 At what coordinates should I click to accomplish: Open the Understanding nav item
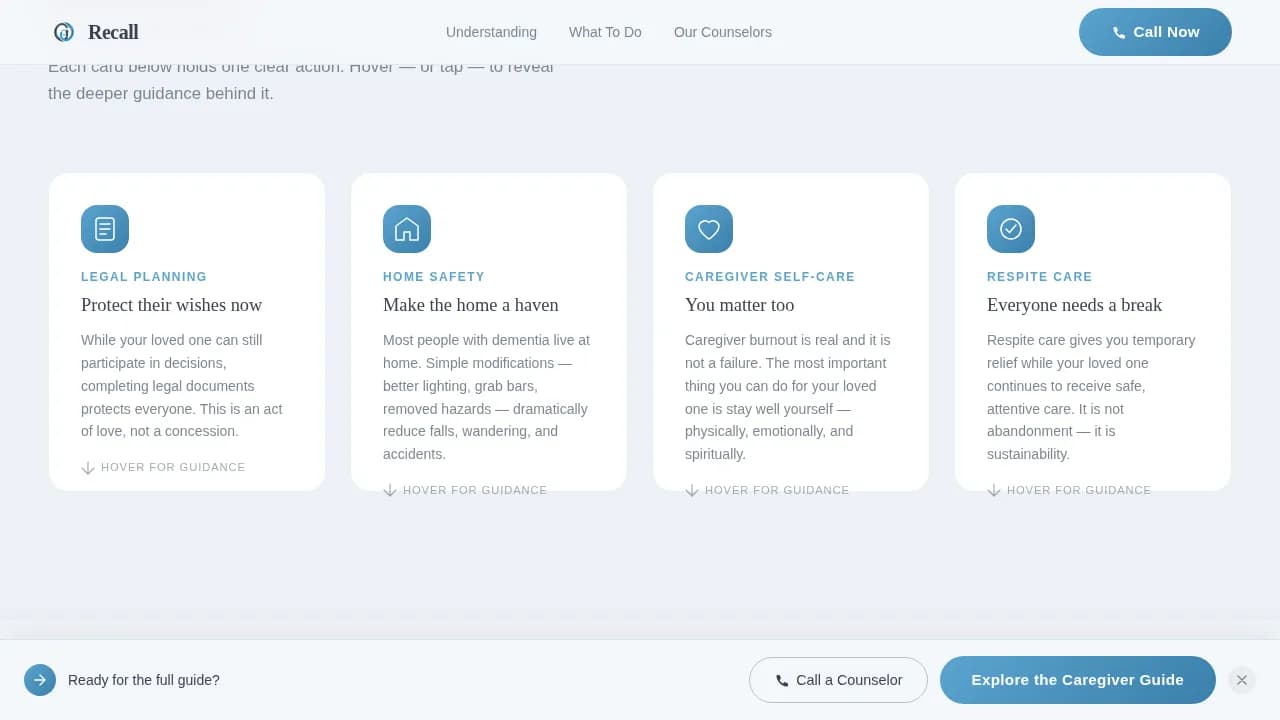coord(491,32)
